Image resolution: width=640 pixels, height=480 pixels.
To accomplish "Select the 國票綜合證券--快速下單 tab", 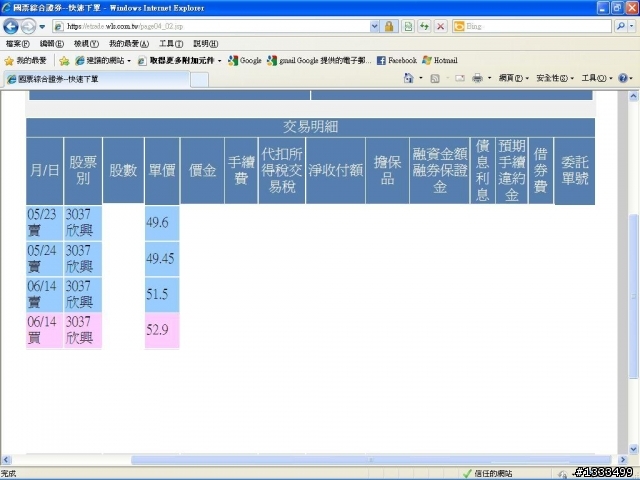I will point(97,79).
